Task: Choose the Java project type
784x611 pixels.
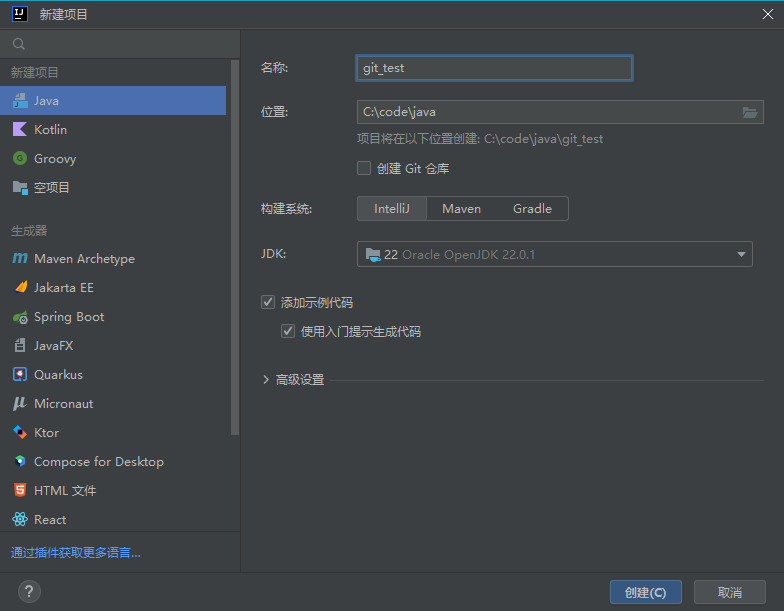Action: coord(113,100)
